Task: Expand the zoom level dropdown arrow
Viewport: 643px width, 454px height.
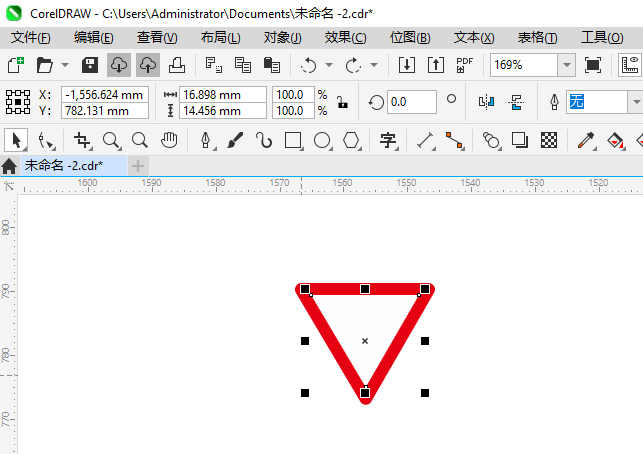Action: point(567,65)
